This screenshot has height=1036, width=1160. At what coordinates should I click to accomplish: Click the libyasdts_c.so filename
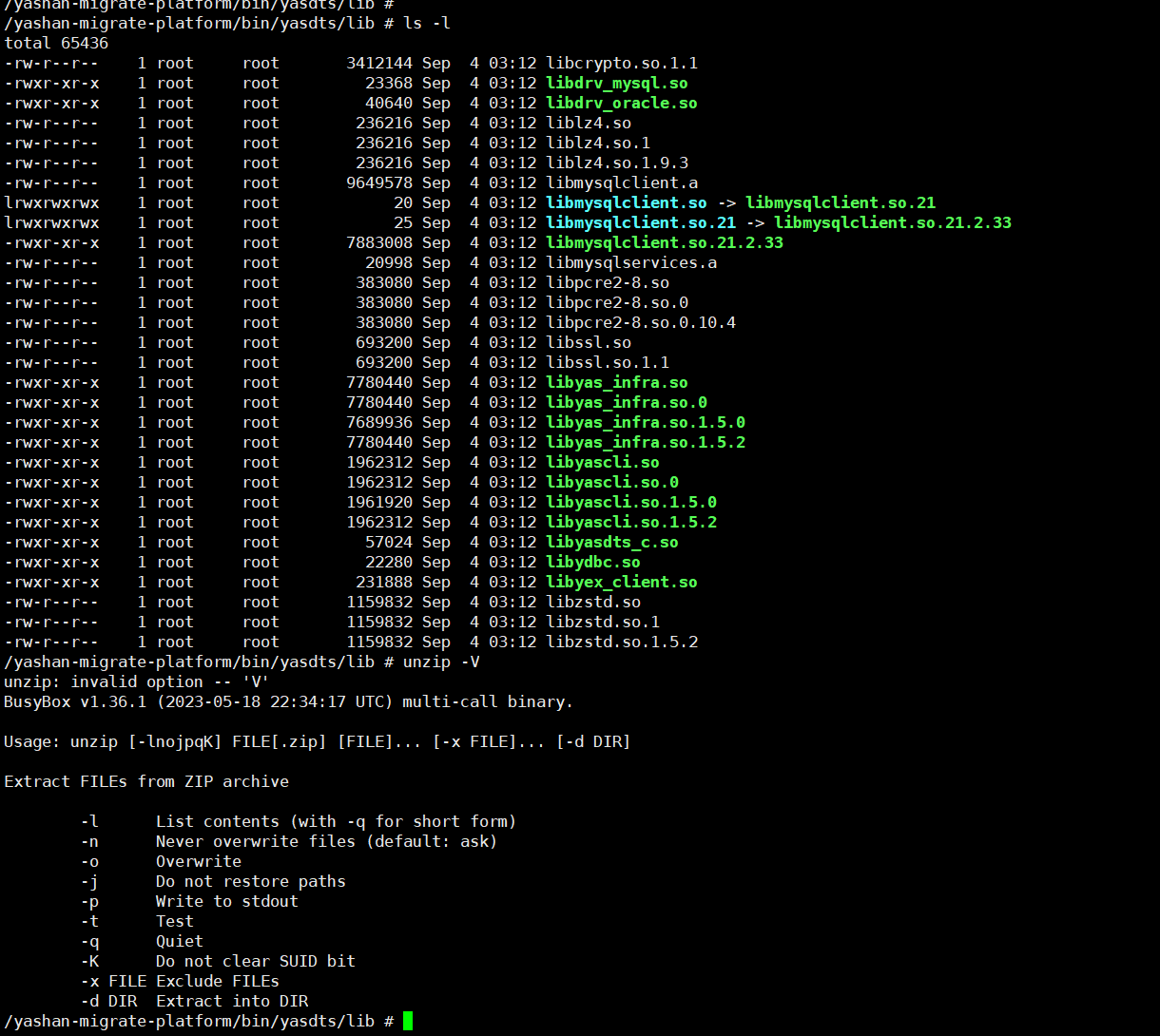pyautogui.click(x=611, y=542)
